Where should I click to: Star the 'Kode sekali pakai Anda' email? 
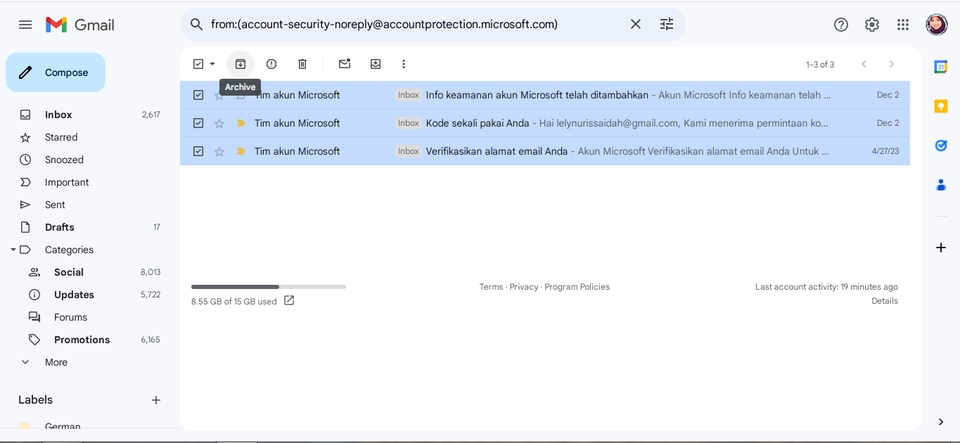pos(219,124)
